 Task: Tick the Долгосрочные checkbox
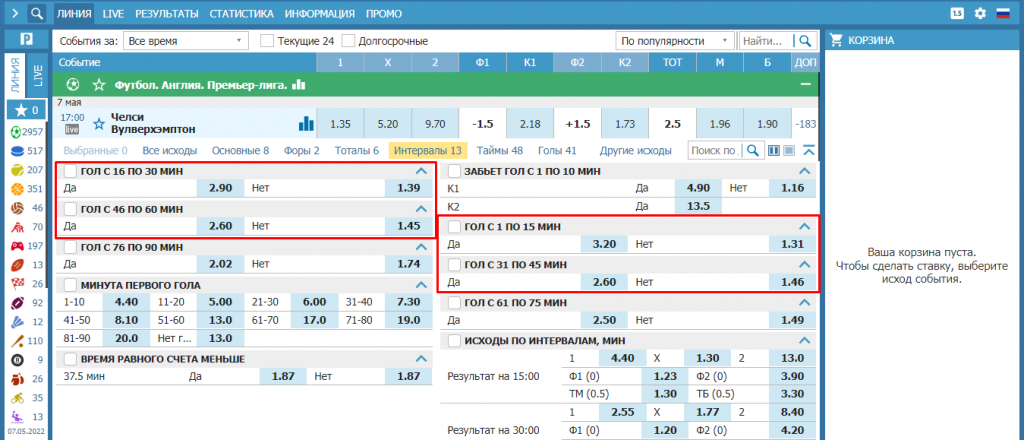tap(349, 41)
